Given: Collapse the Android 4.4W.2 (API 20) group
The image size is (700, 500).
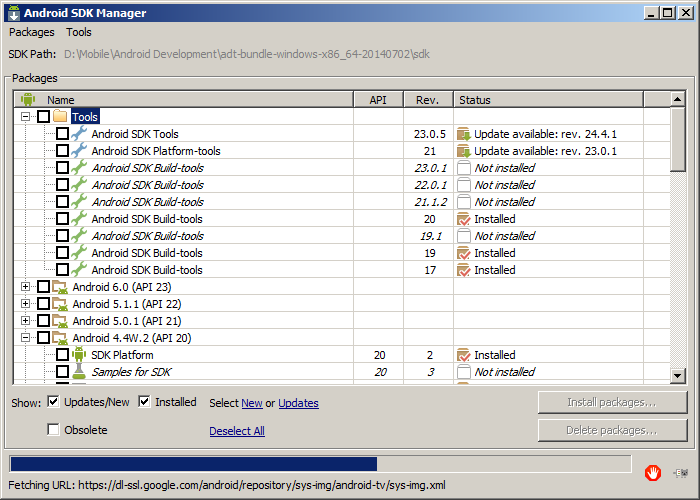Looking at the screenshot, I should click(25, 338).
